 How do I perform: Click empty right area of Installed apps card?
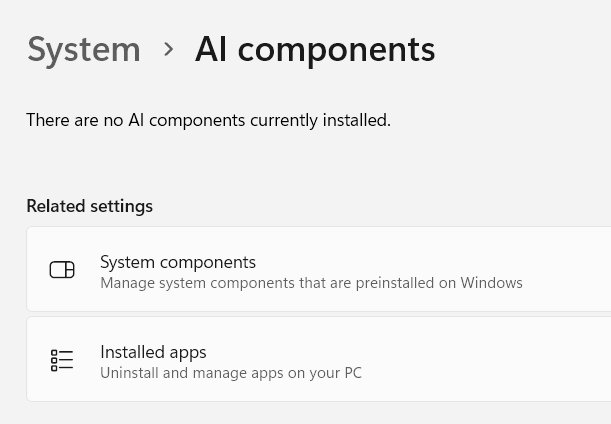point(570,360)
